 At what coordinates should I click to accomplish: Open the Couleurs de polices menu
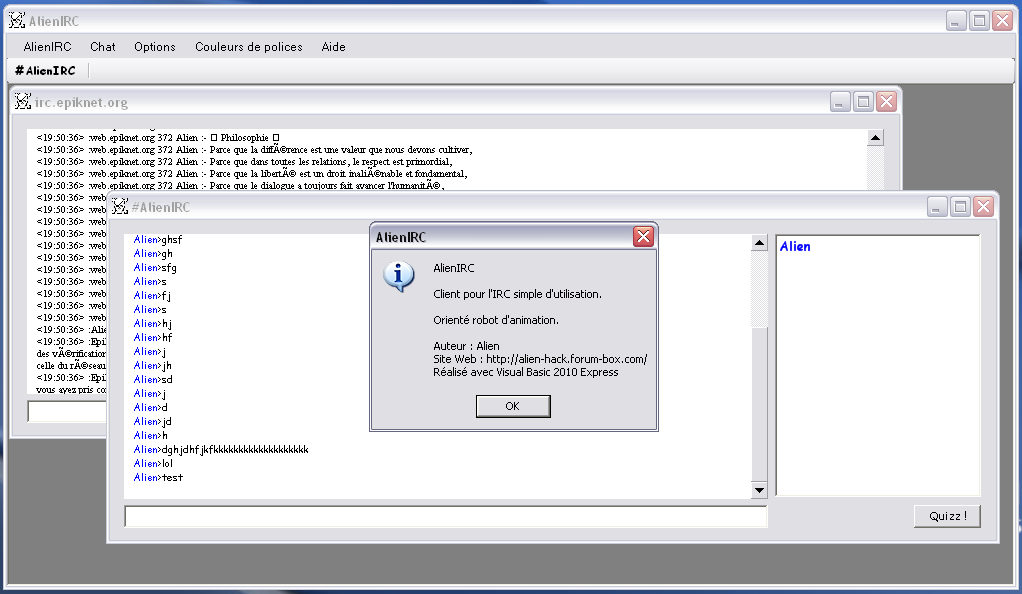(249, 47)
